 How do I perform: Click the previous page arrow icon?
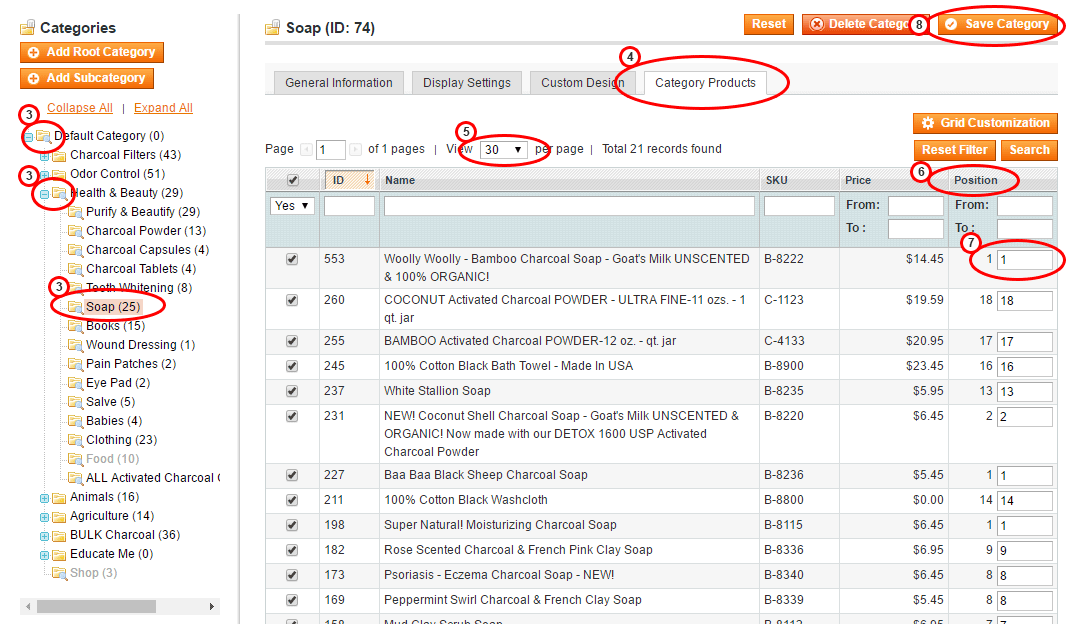click(307, 150)
